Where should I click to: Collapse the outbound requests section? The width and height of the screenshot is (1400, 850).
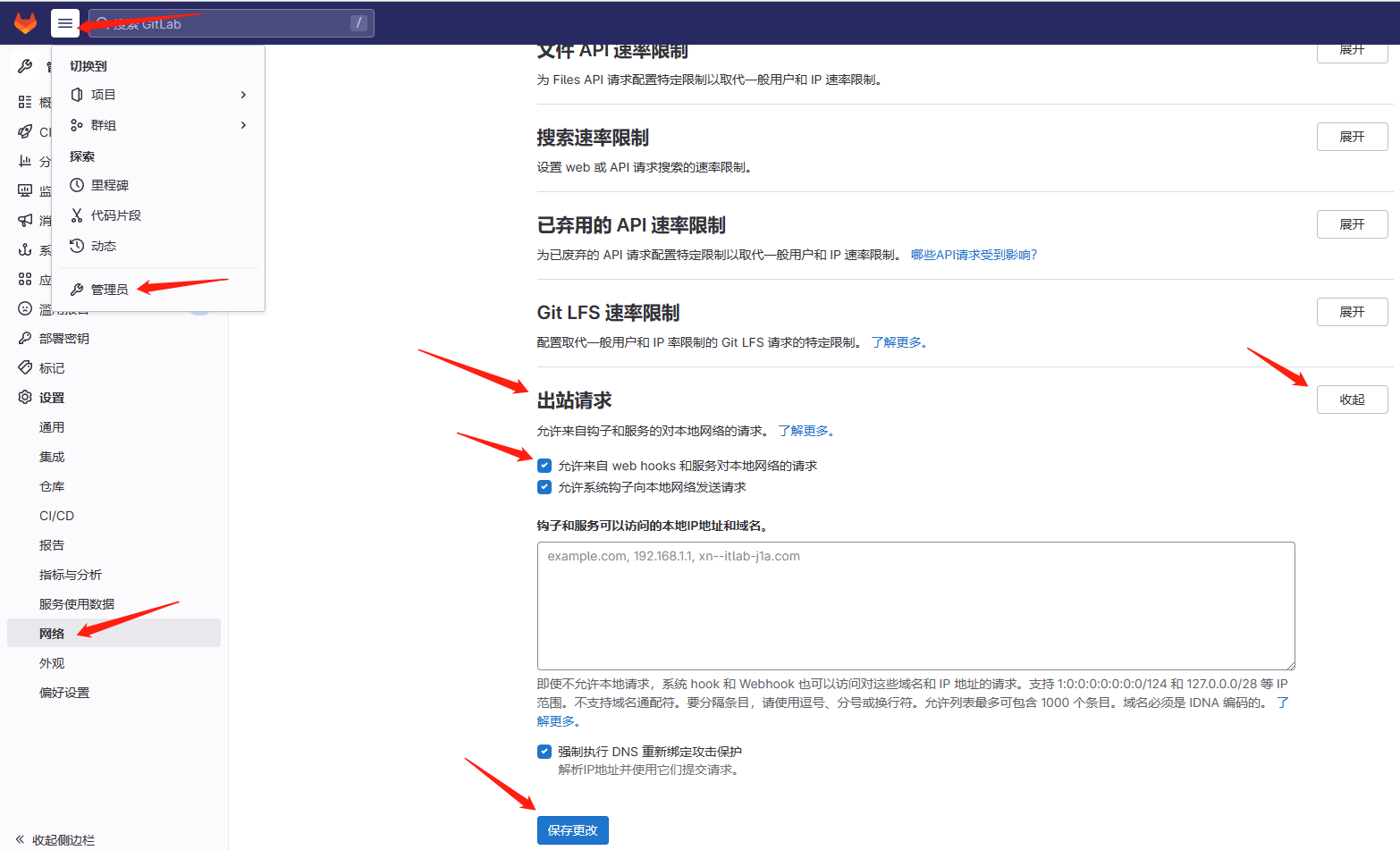coord(1352,400)
